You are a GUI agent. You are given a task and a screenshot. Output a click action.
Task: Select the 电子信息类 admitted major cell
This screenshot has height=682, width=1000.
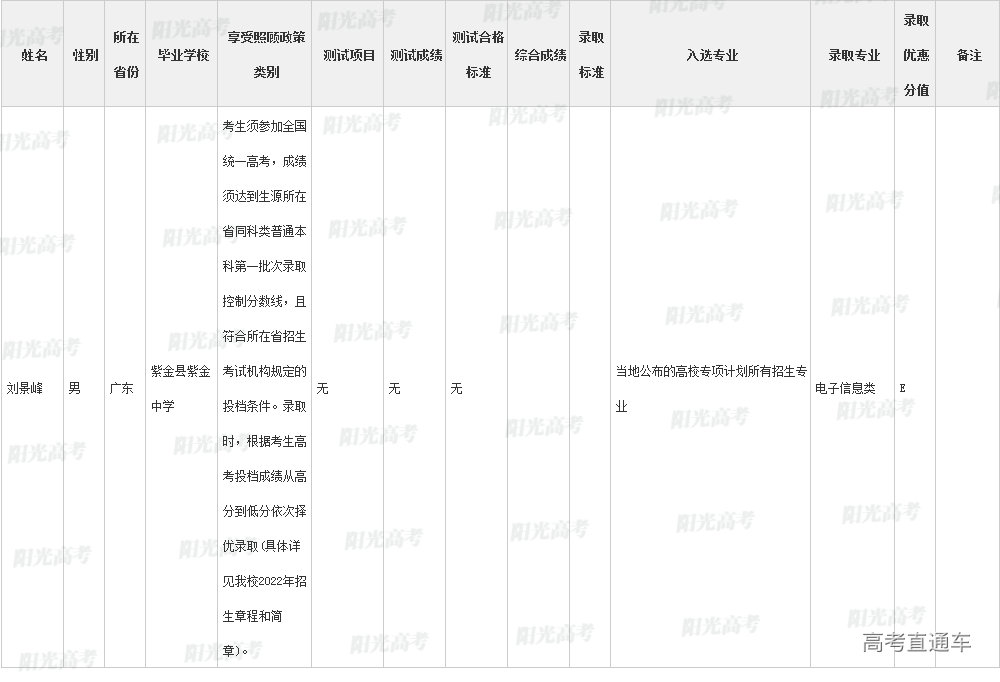point(845,388)
